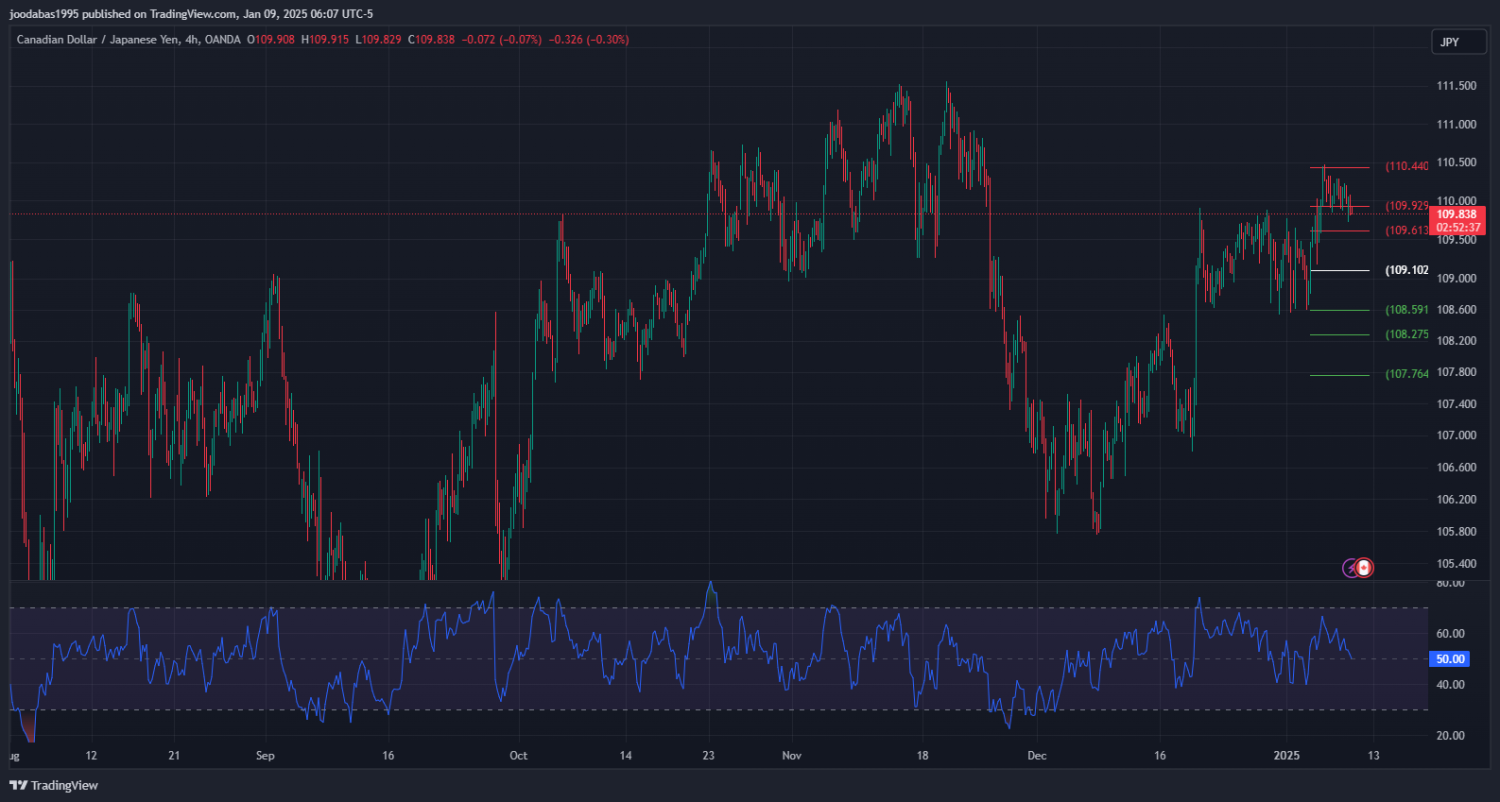Click the purple lightning bolt event icon
Screen dimensions: 1500x802
click(x=1350, y=568)
